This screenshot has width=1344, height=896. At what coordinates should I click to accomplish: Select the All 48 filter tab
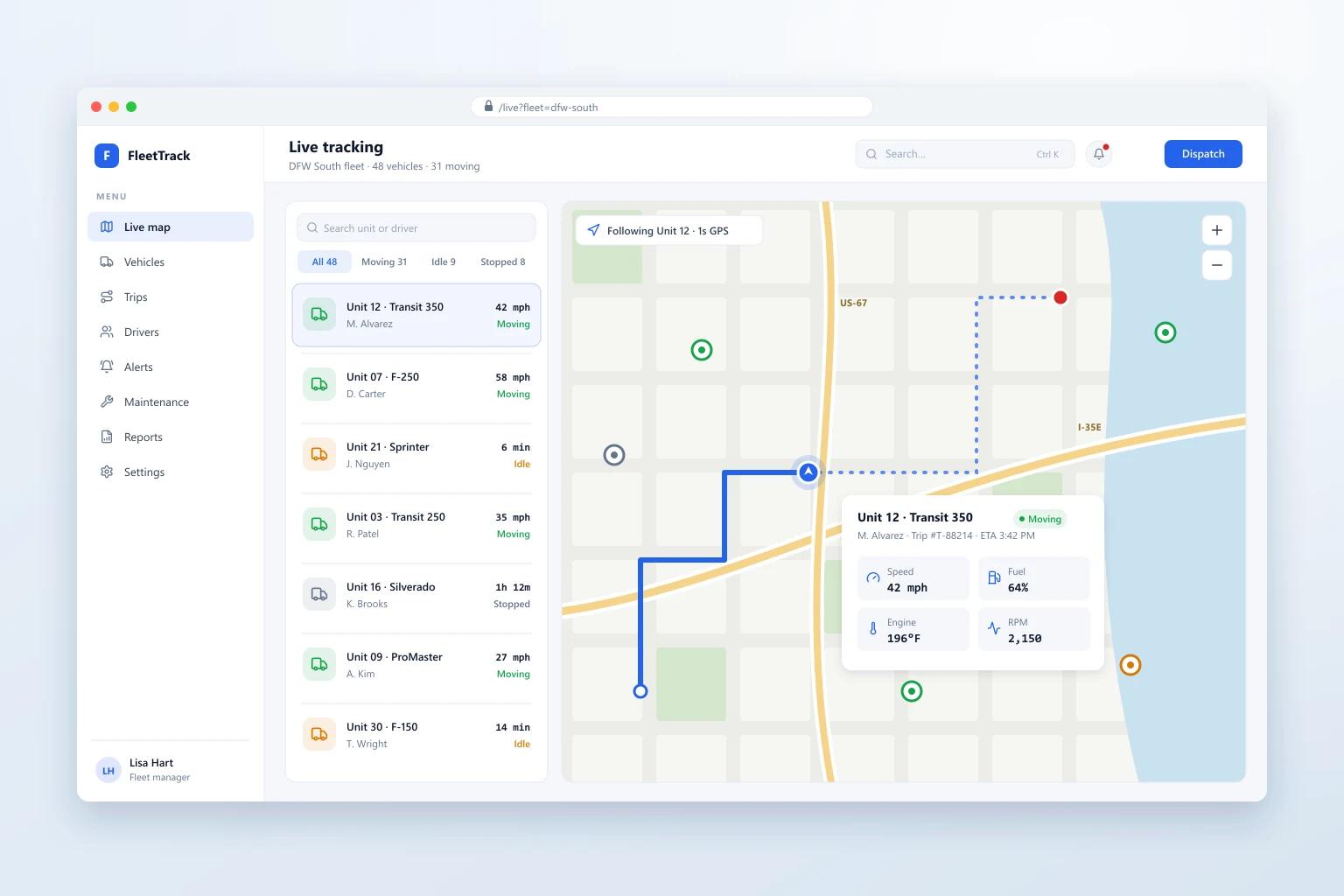pos(325,262)
